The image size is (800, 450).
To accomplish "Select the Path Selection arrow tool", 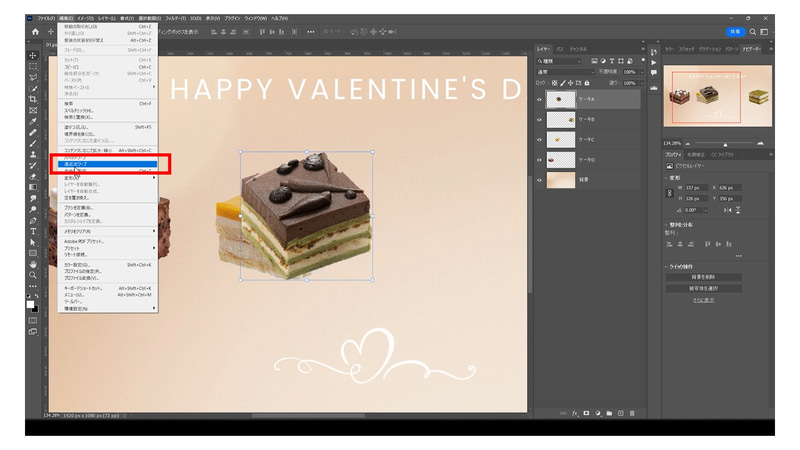I will click(33, 242).
